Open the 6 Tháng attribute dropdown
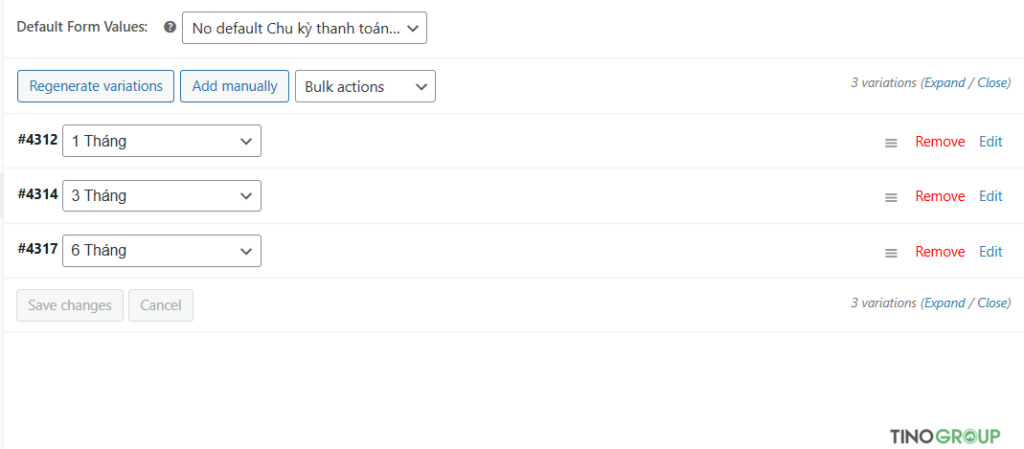The height and width of the screenshot is (449, 1024). point(161,251)
